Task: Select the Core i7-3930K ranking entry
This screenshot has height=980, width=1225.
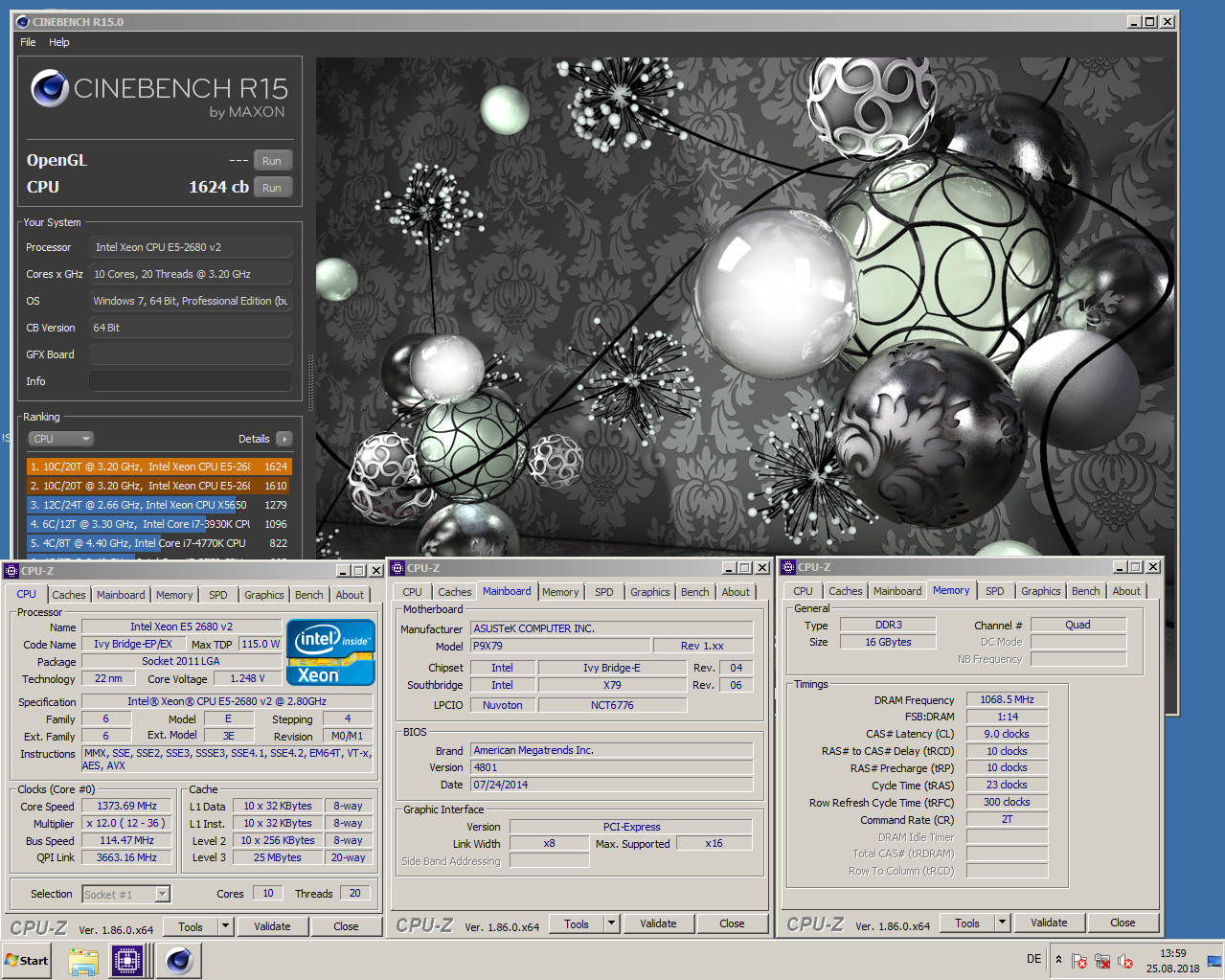Action: coord(159,524)
